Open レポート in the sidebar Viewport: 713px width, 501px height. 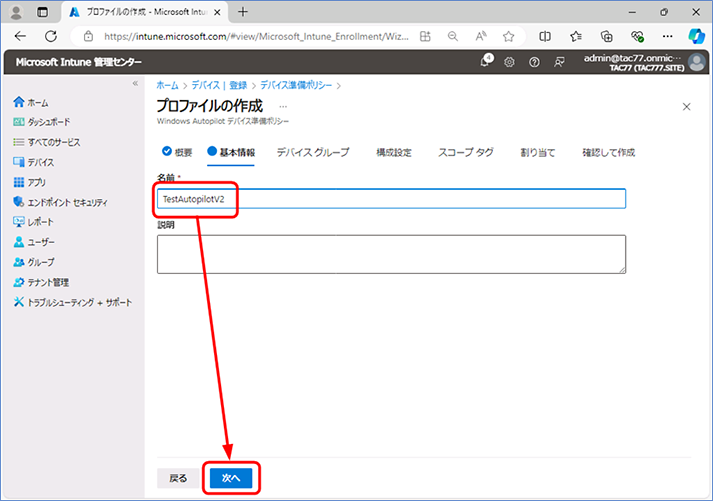pos(33,222)
